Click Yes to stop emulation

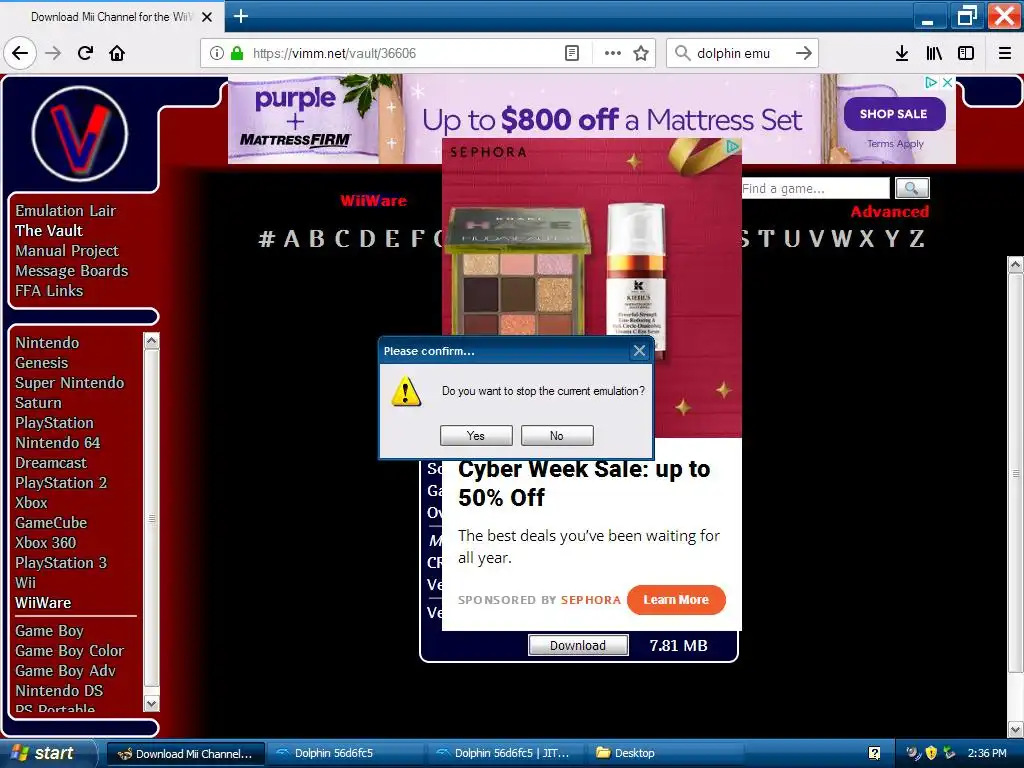476,436
